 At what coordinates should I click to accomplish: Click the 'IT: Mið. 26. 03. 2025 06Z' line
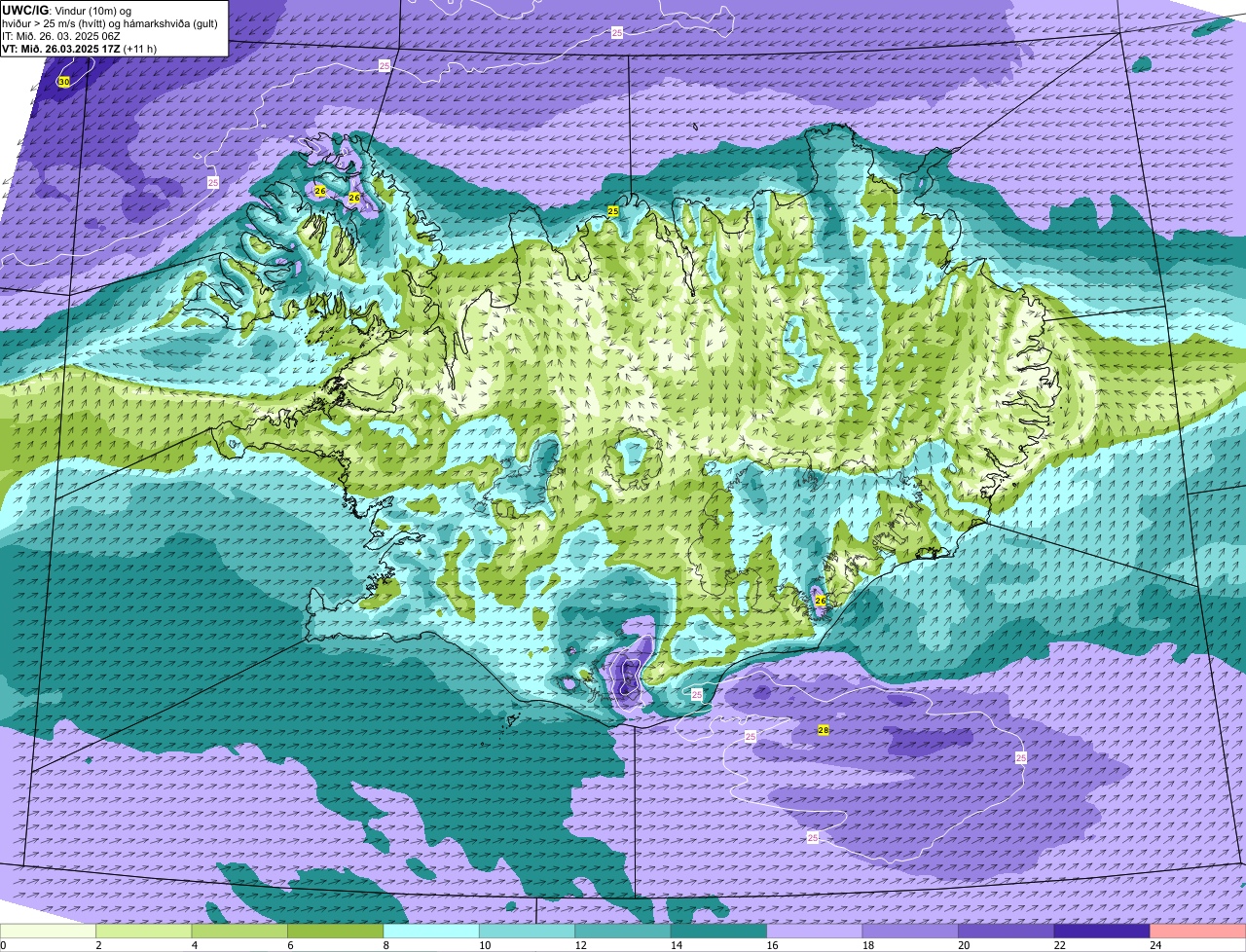(x=61, y=36)
